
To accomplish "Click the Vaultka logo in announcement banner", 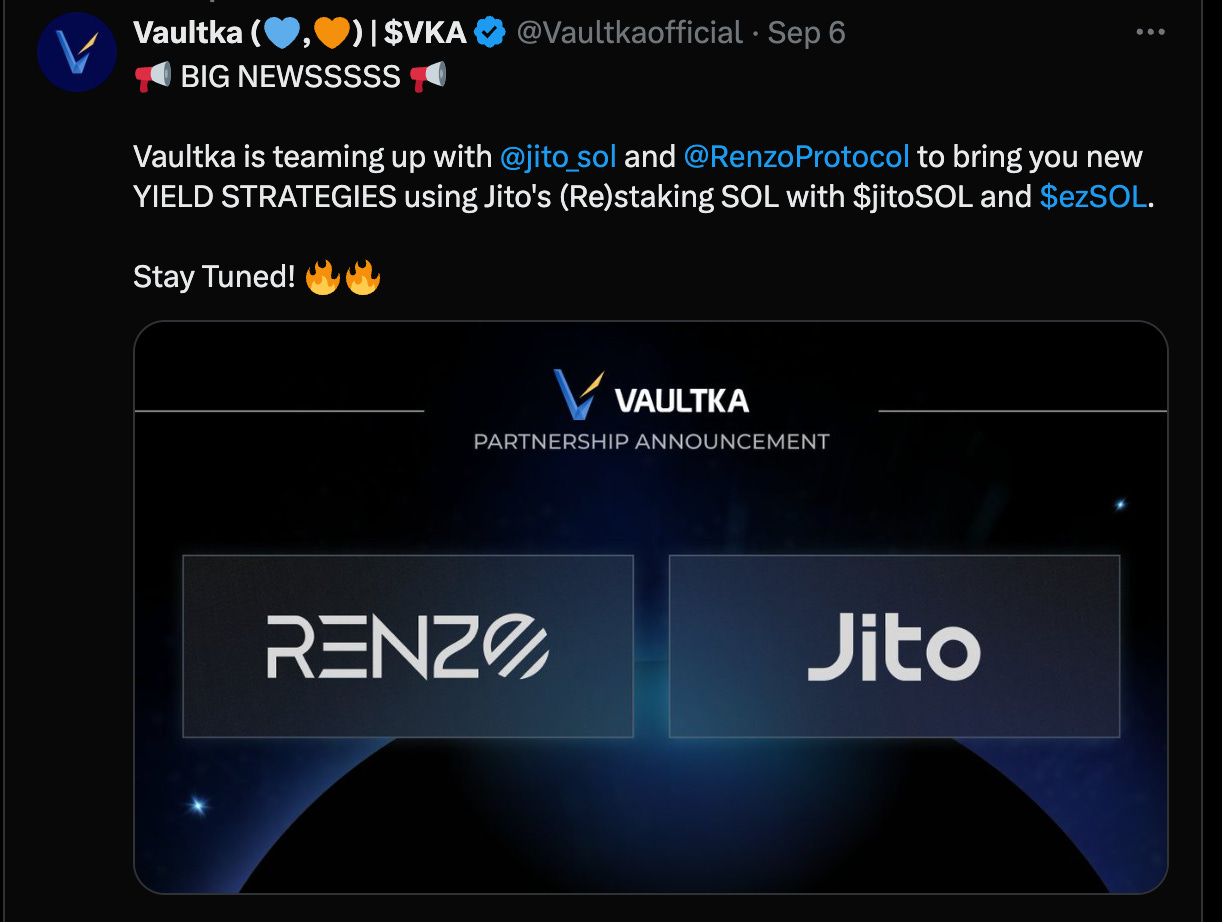I will tap(651, 395).
